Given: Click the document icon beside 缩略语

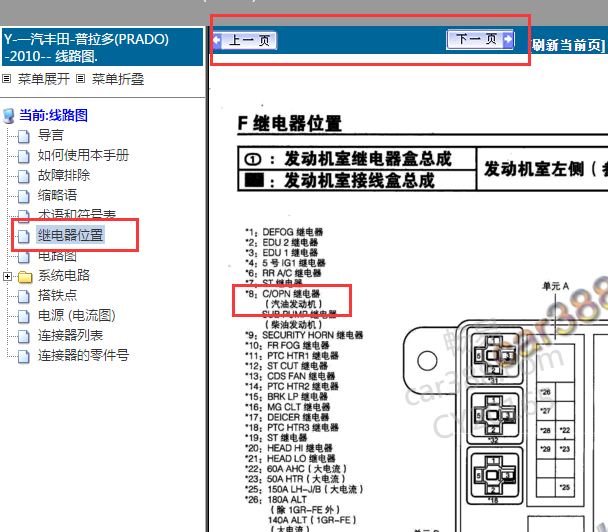Looking at the screenshot, I should [24, 196].
